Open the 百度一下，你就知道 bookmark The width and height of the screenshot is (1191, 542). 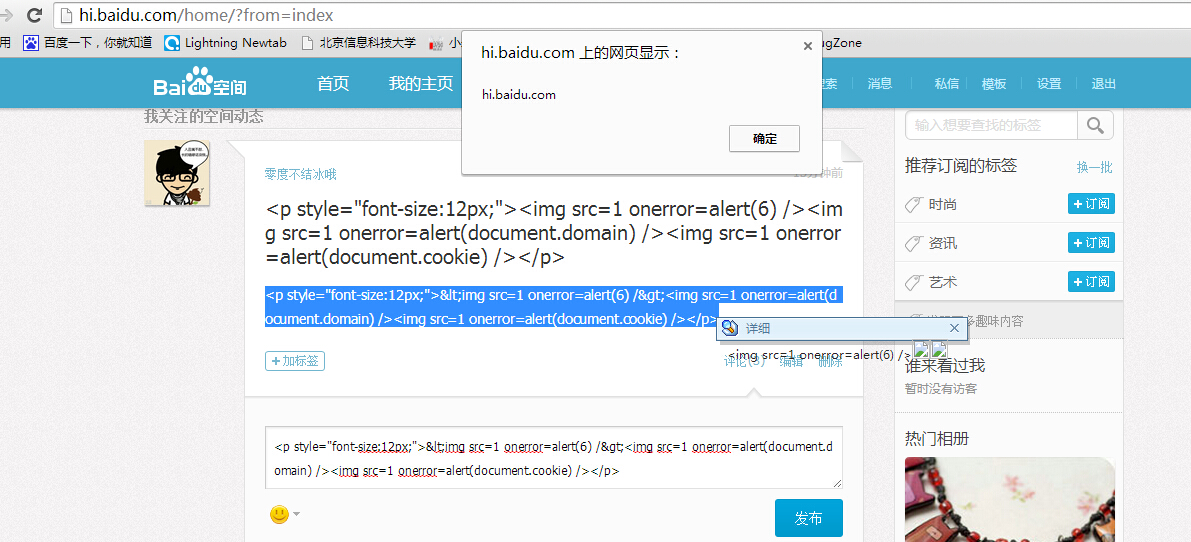click(x=87, y=43)
